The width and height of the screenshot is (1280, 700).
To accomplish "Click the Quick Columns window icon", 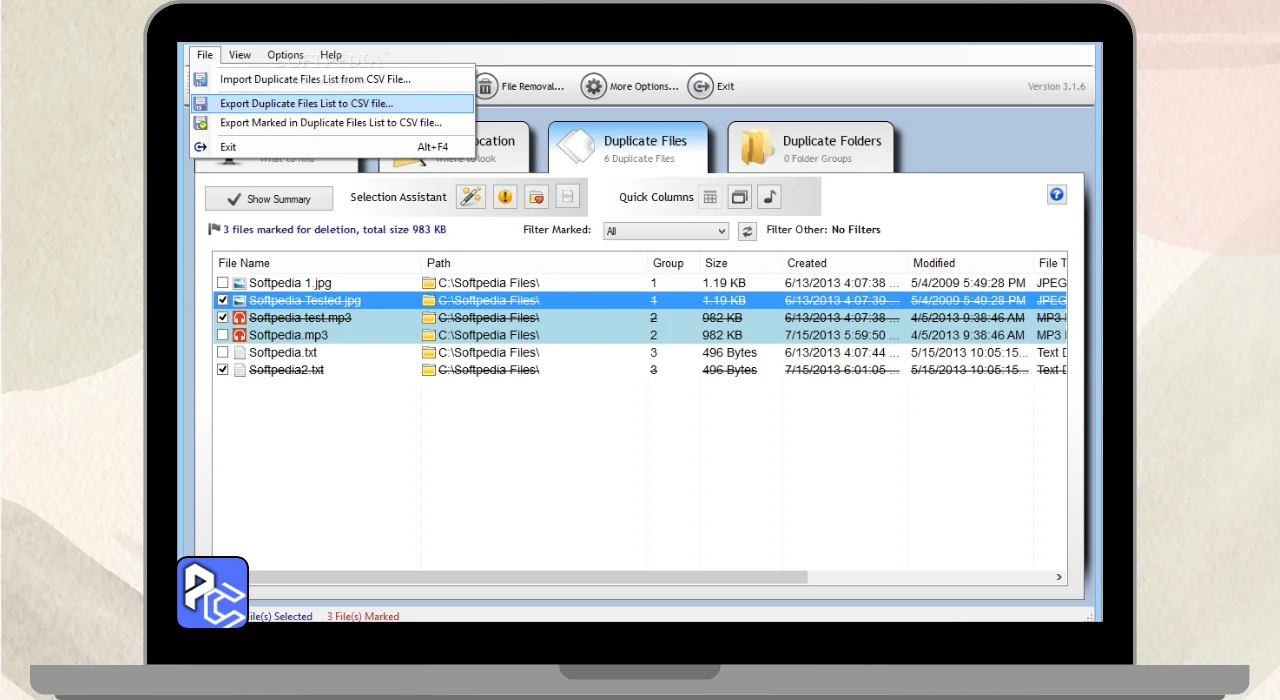I will (x=739, y=197).
